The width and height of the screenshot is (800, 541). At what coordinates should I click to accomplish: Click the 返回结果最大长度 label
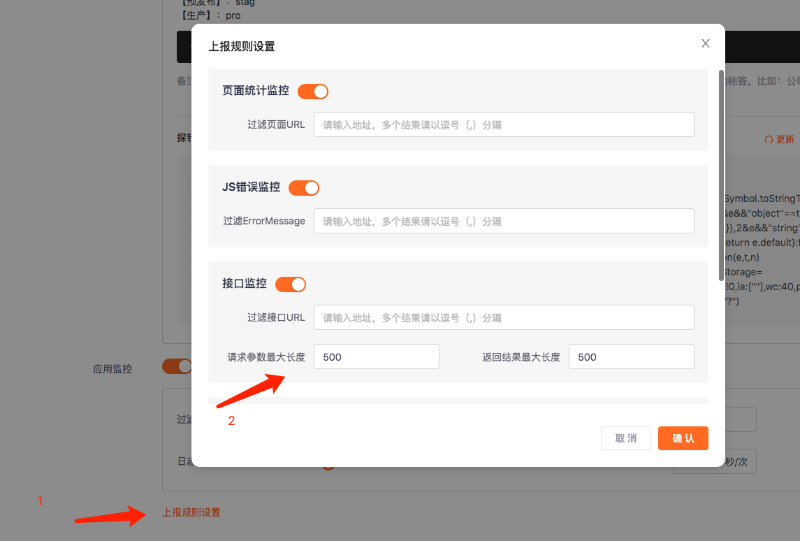pyautogui.click(x=521, y=357)
